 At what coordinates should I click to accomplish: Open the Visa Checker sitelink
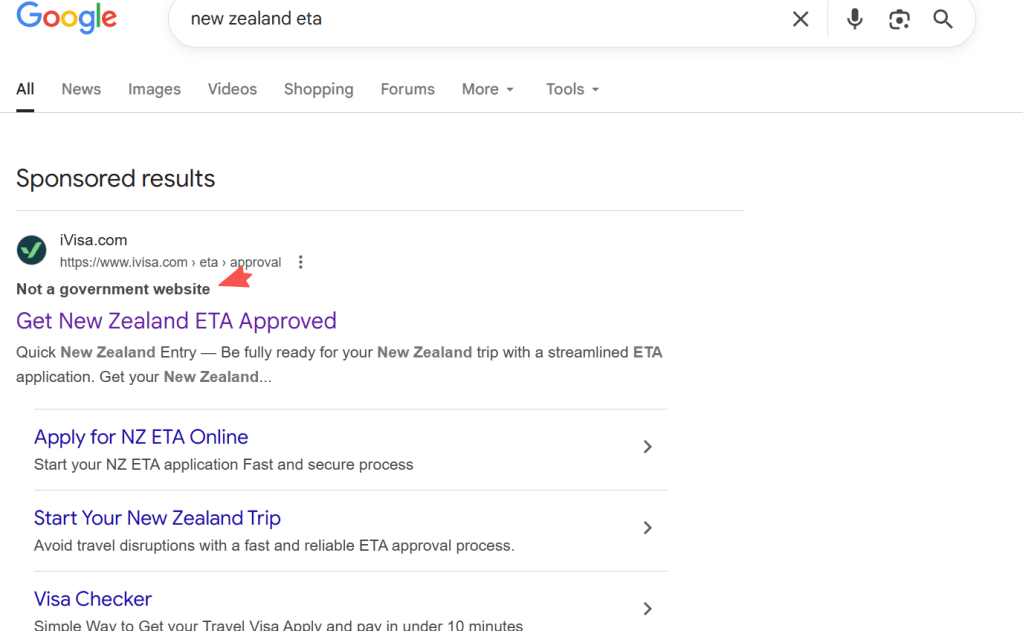pyautogui.click(x=93, y=599)
